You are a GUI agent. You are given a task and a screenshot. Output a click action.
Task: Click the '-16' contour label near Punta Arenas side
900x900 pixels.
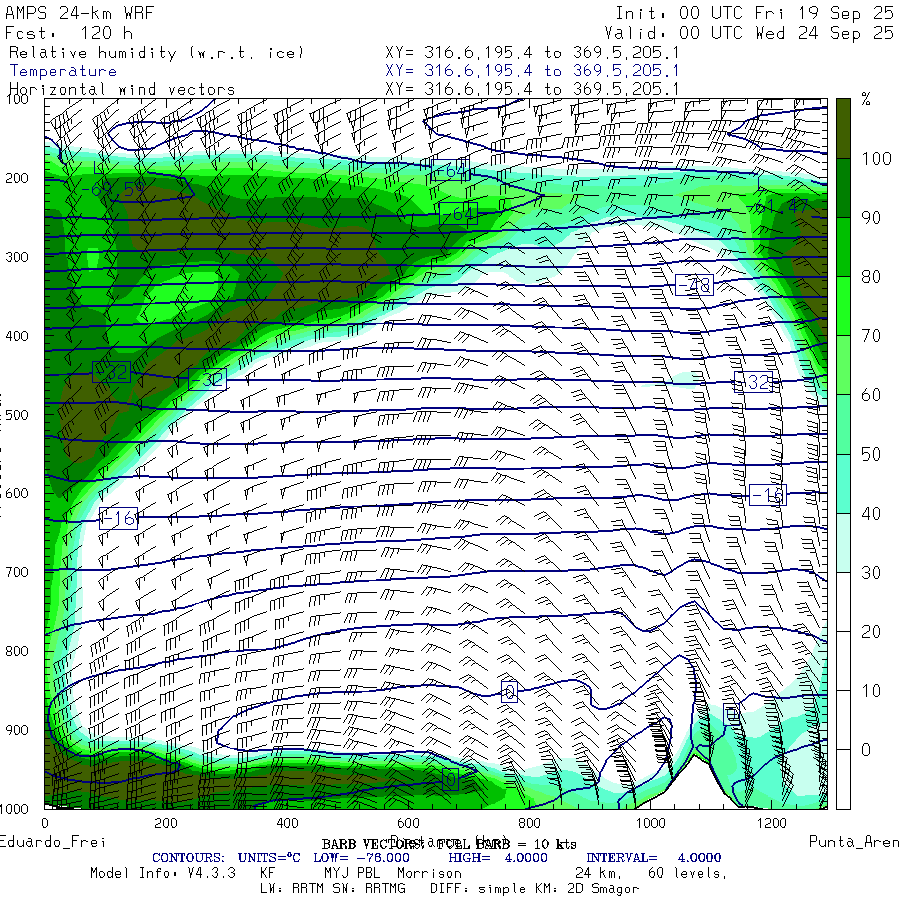pyautogui.click(x=767, y=495)
